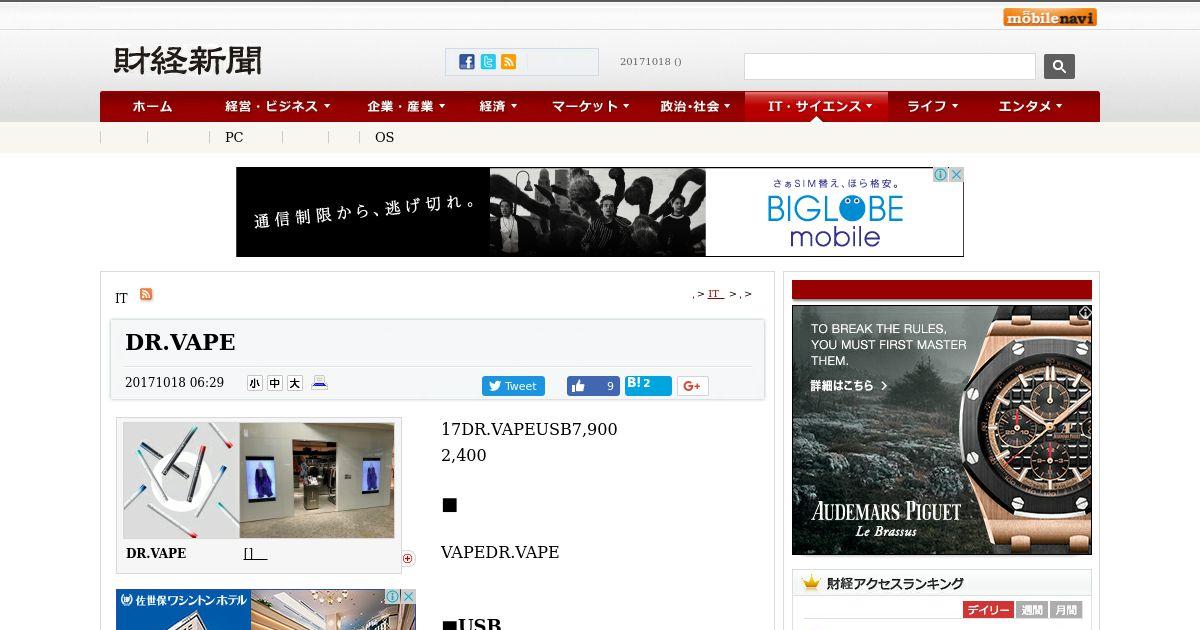Click the 財経新聞 site logo
Viewport: 1200px width, 630px height.
(188, 61)
